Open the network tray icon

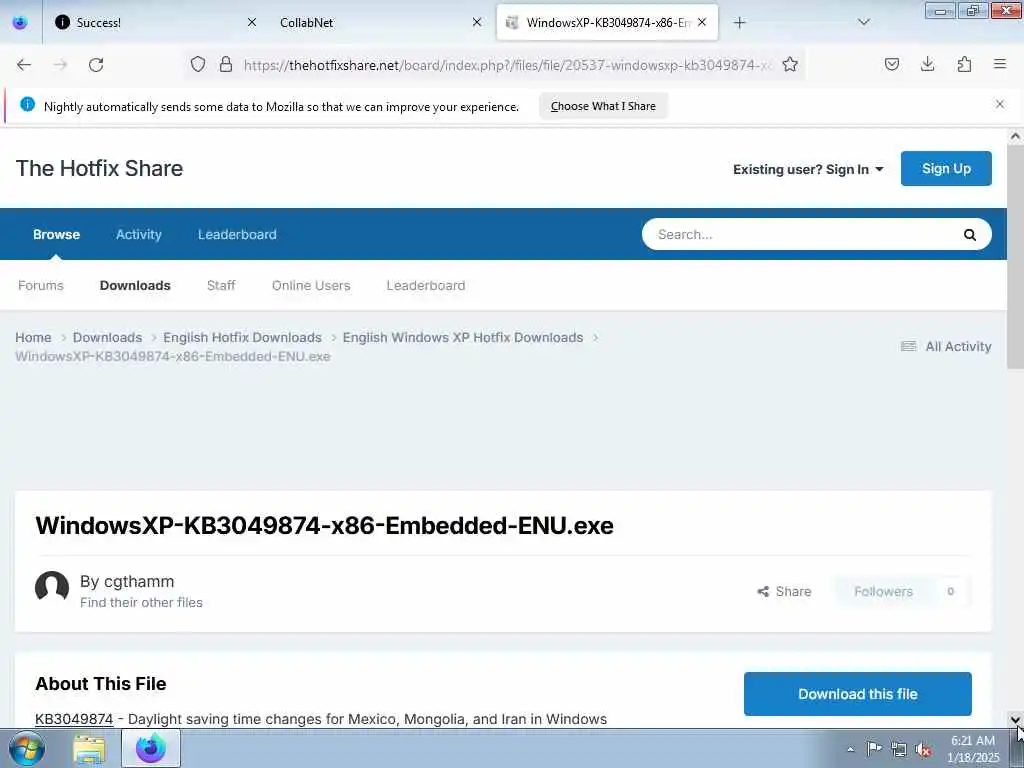pyautogui.click(x=899, y=749)
